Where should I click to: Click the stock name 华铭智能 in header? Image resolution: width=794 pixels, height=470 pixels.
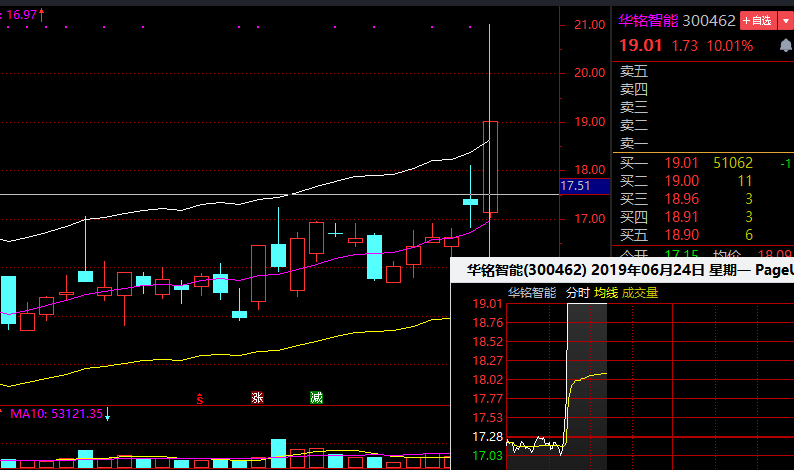point(648,21)
